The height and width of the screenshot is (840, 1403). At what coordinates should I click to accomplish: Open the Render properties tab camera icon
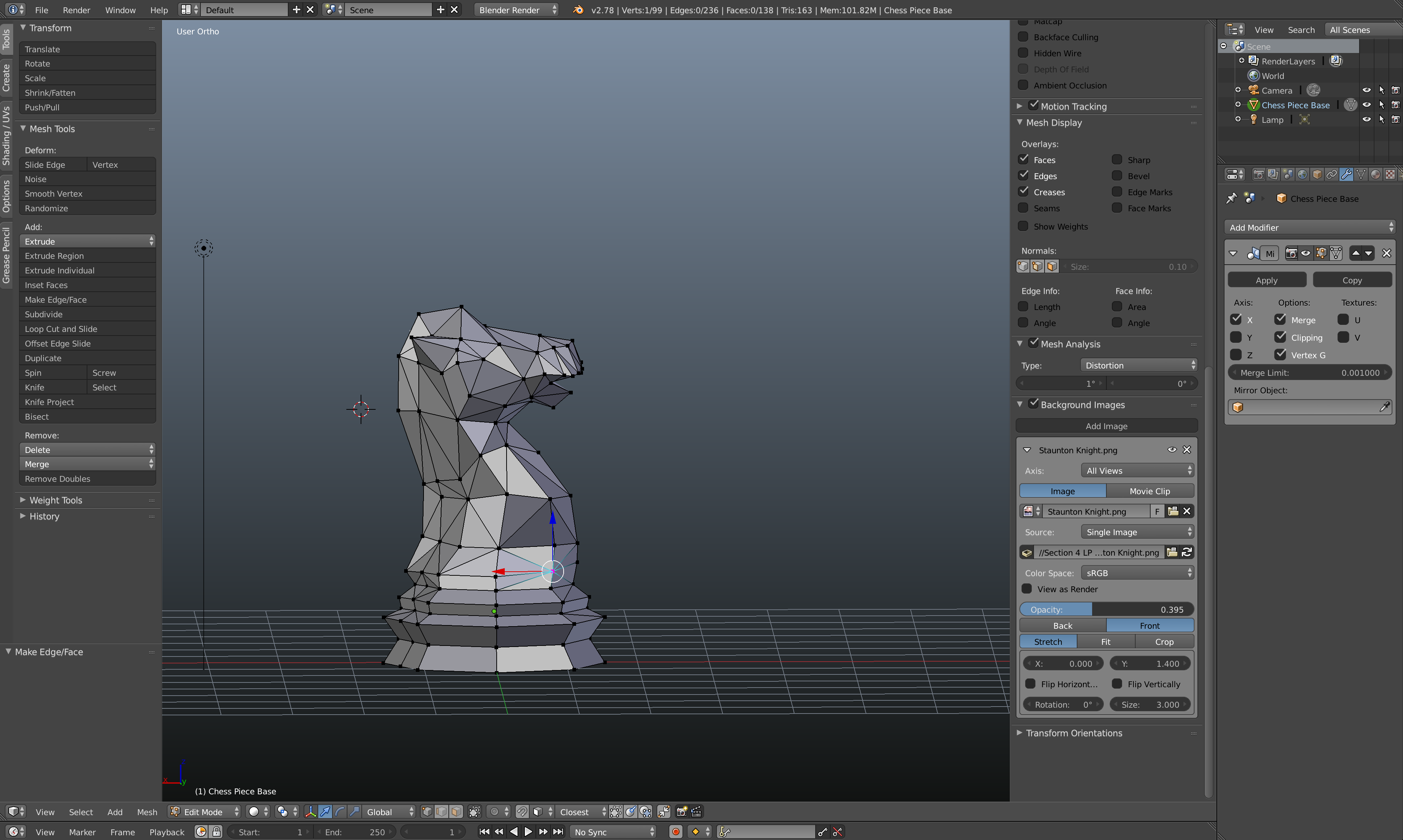tap(1259, 174)
